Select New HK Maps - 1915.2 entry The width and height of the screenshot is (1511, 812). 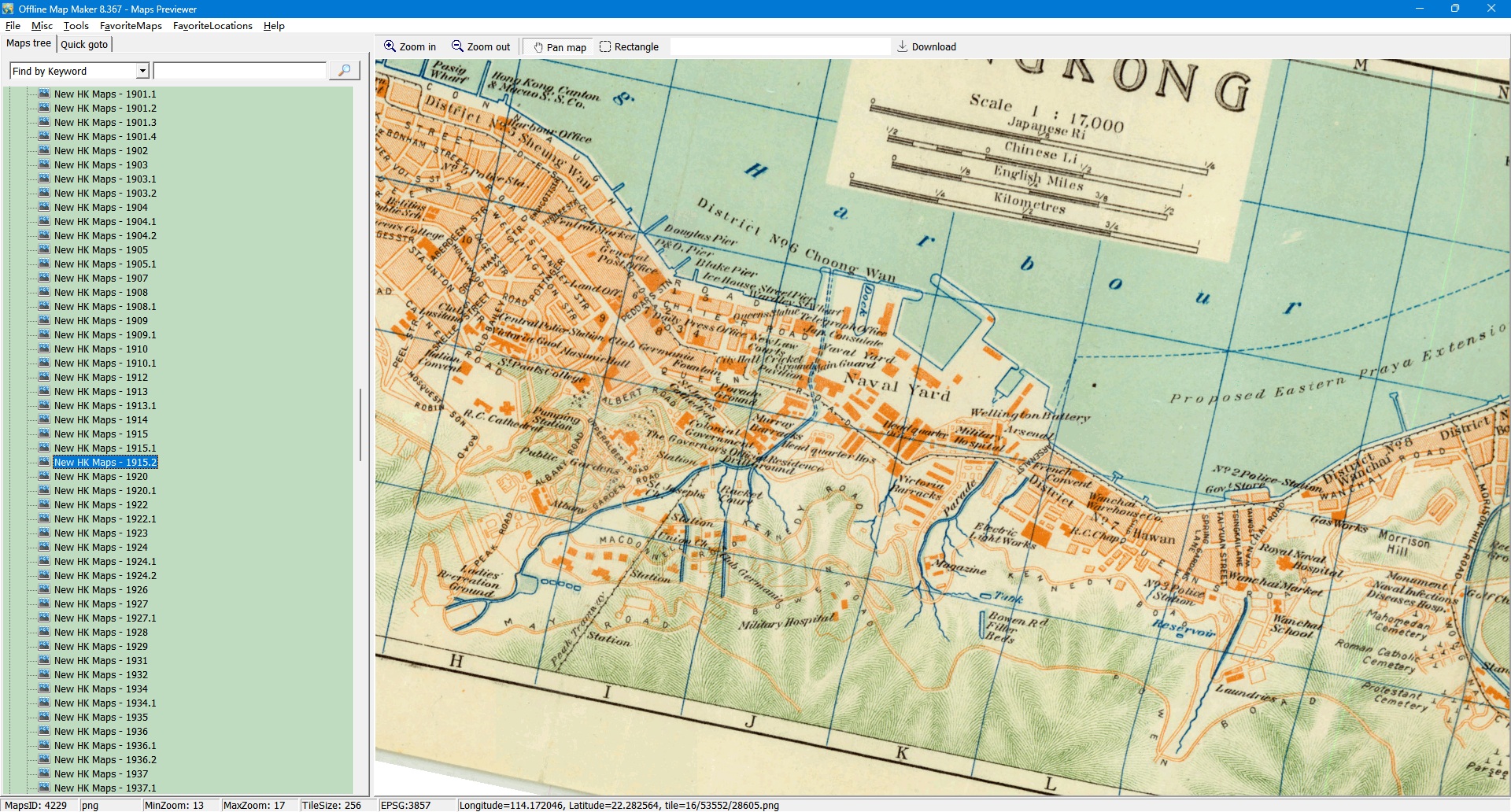point(105,462)
